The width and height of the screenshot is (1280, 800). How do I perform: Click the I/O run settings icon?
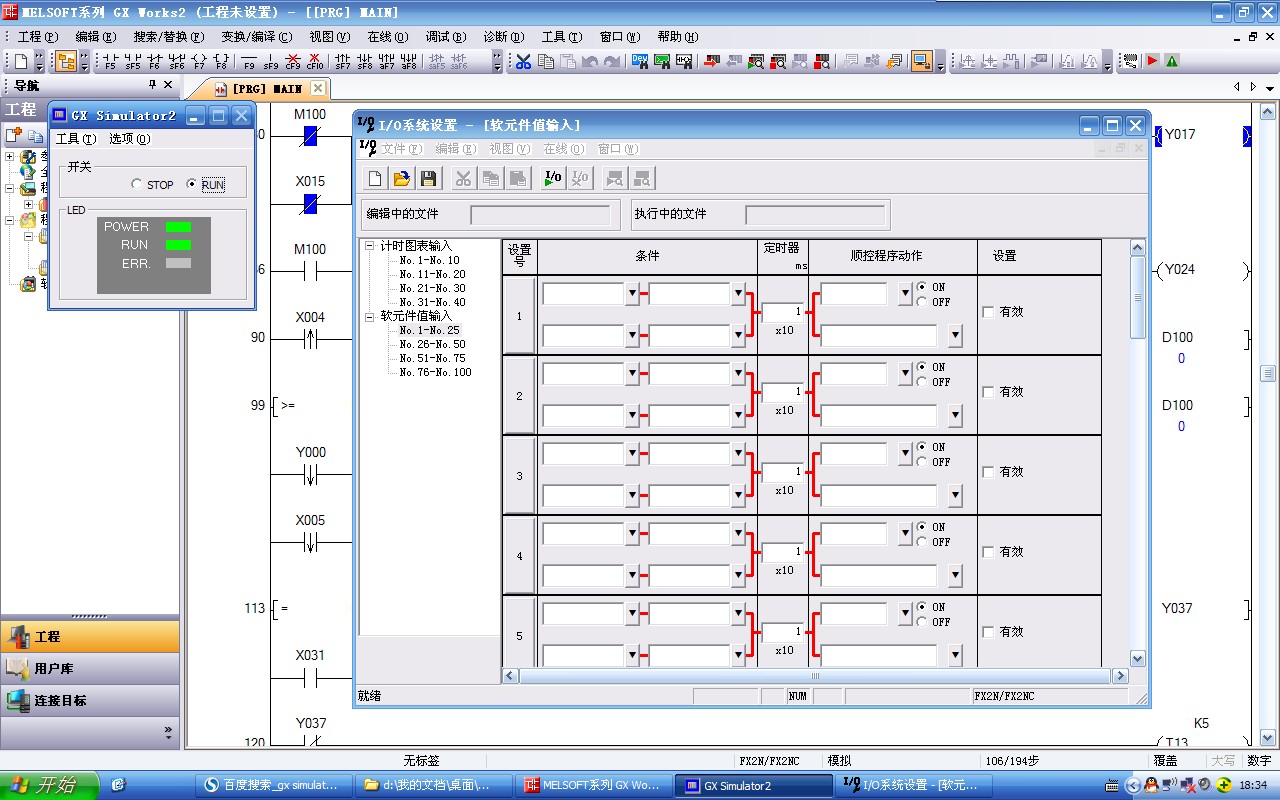coord(551,179)
